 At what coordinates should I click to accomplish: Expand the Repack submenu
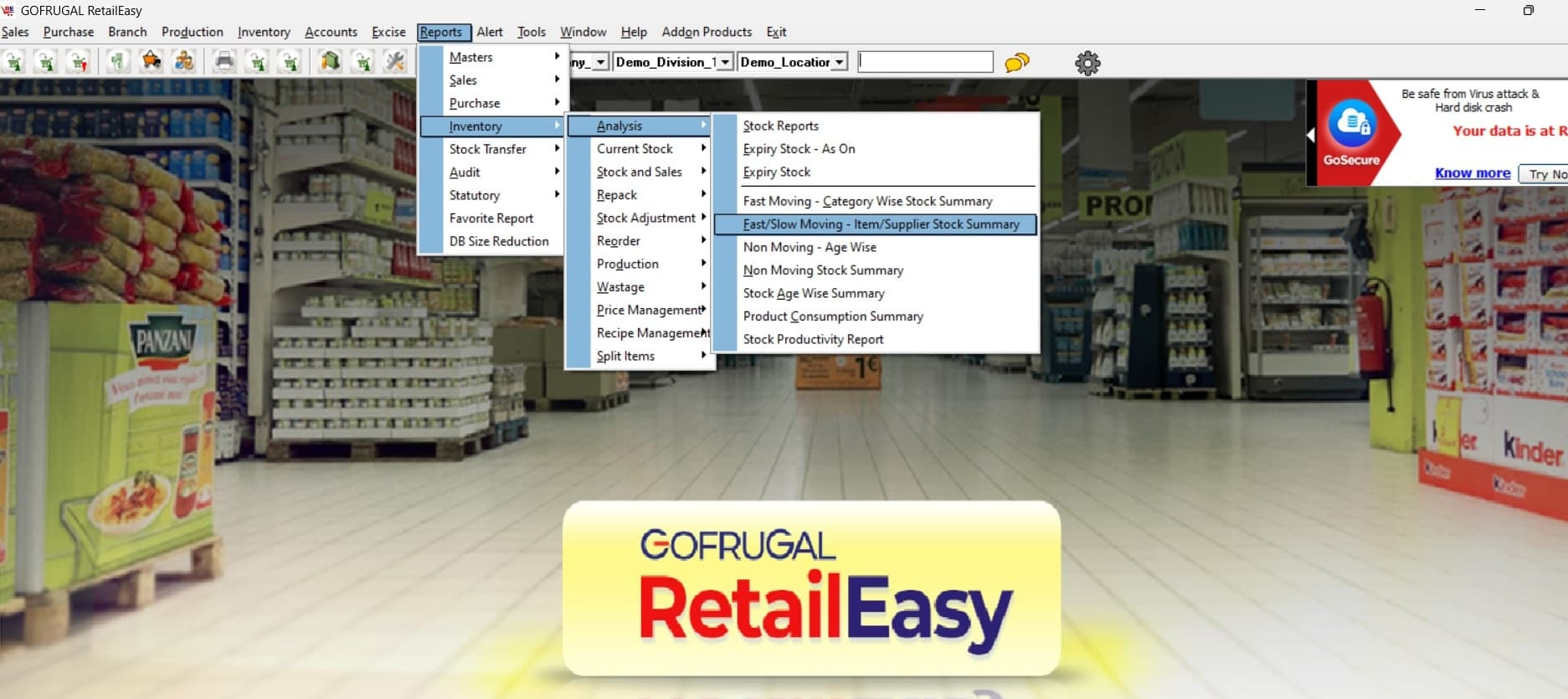(x=640, y=195)
